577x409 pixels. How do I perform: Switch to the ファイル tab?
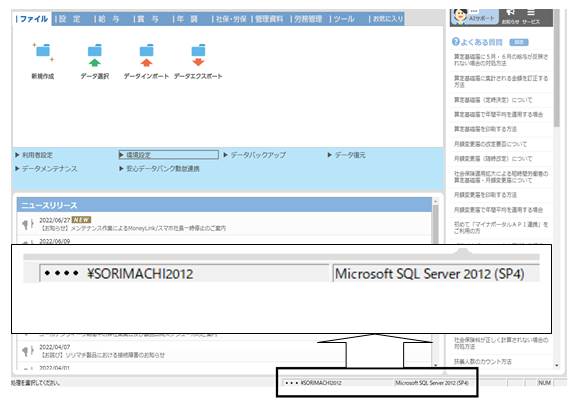coord(32,19)
